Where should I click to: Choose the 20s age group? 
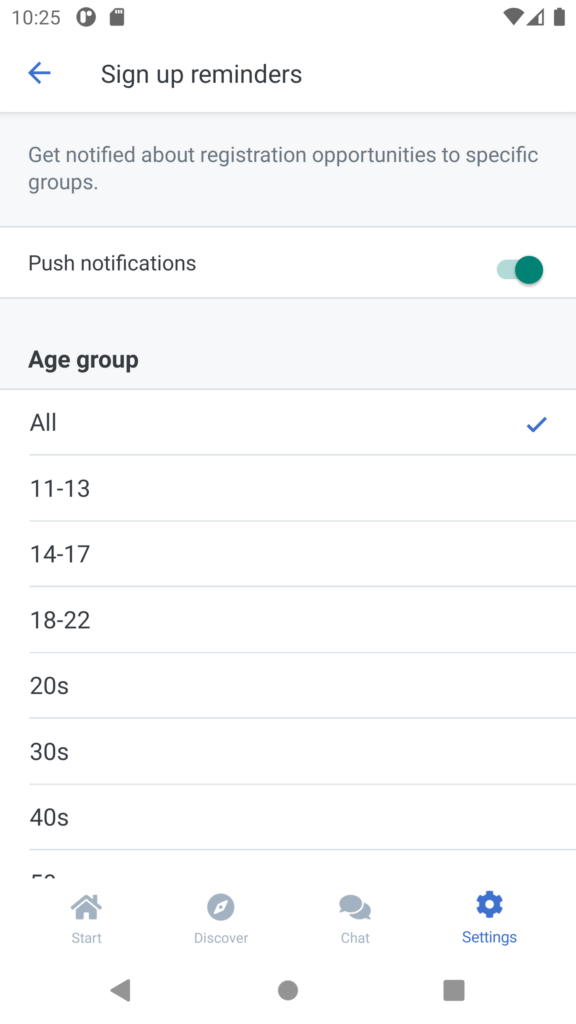tap(288, 686)
